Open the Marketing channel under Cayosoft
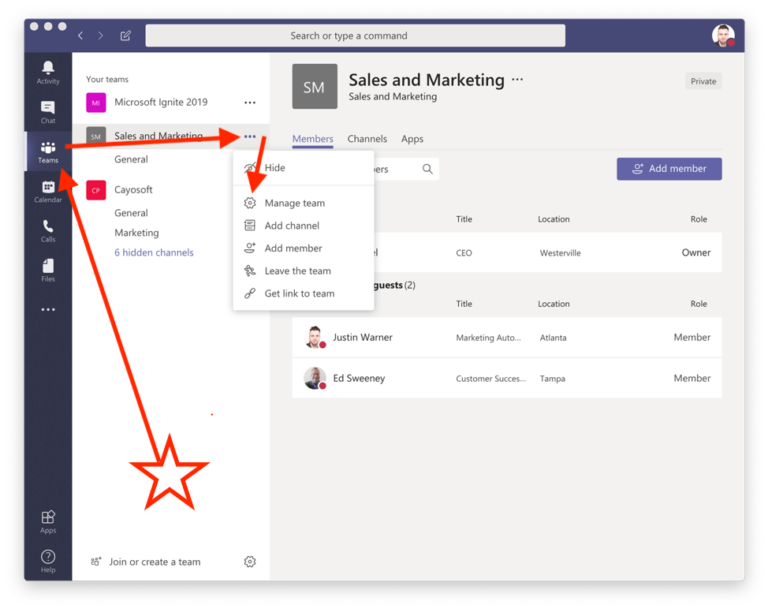768x609 pixels. point(136,232)
